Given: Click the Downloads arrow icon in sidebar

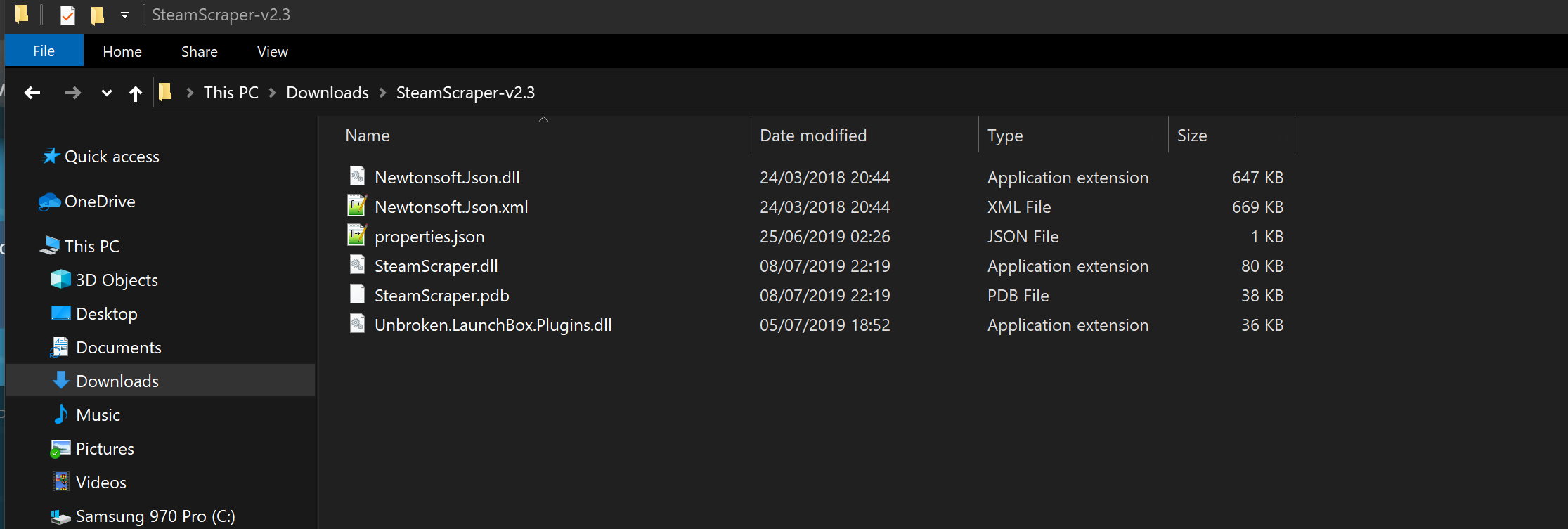Looking at the screenshot, I should [x=61, y=380].
